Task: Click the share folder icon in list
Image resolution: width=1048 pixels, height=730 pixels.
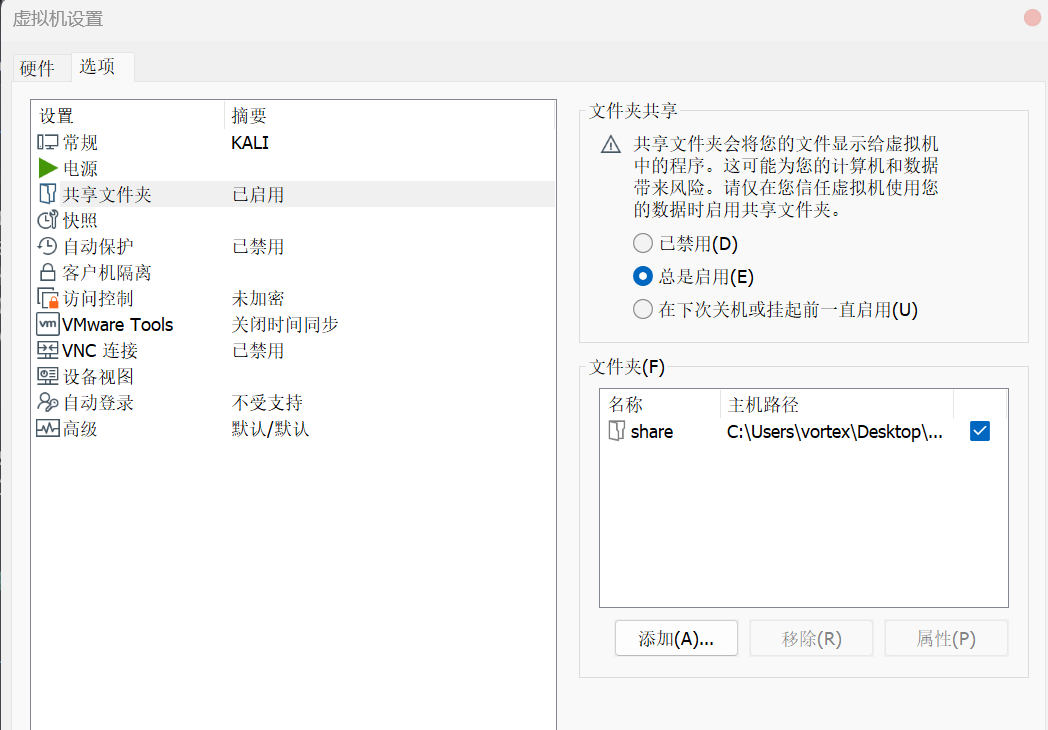Action: [616, 431]
